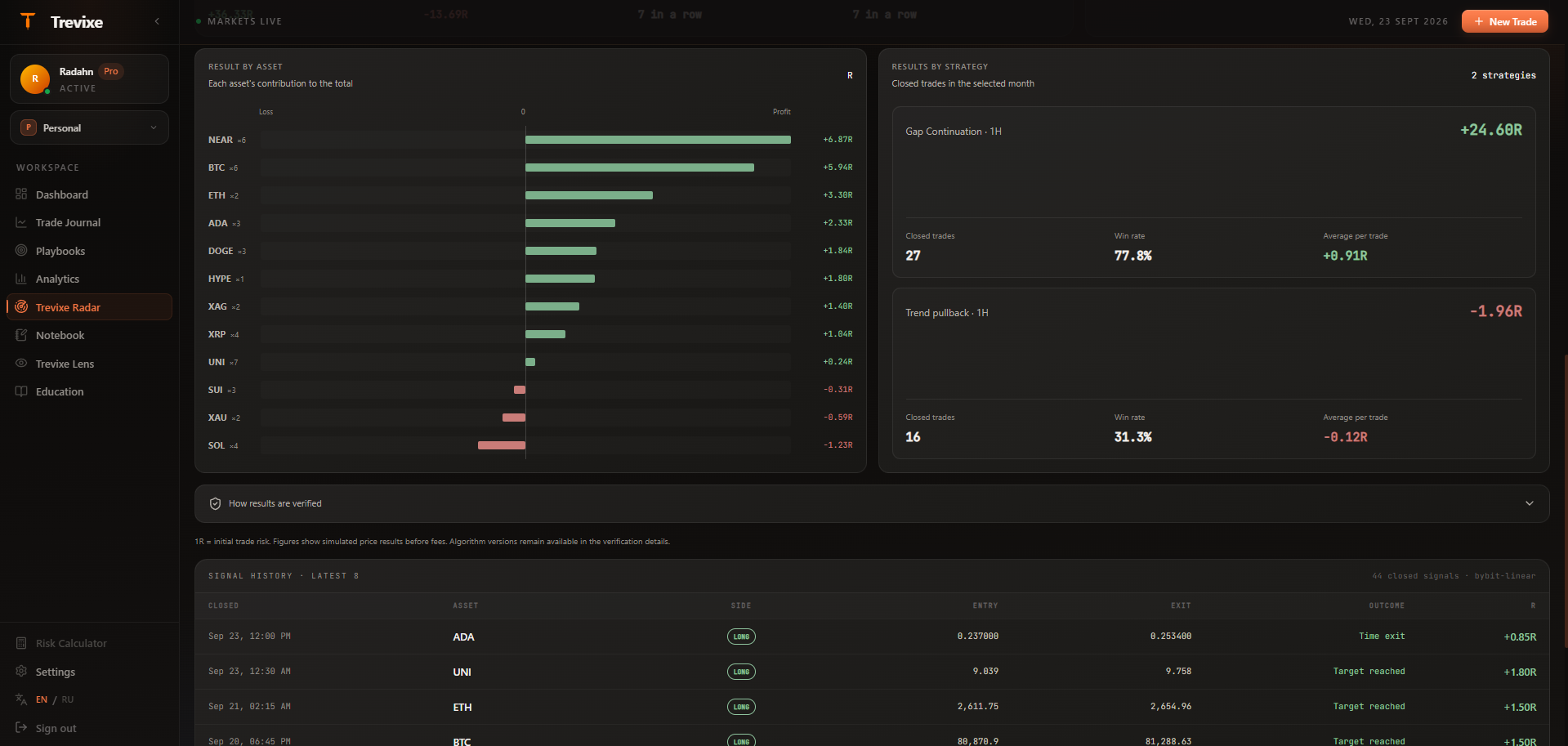This screenshot has height=746, width=1568.
Task: Open Risk Calculator via its calculator icon
Action: pos(21,643)
